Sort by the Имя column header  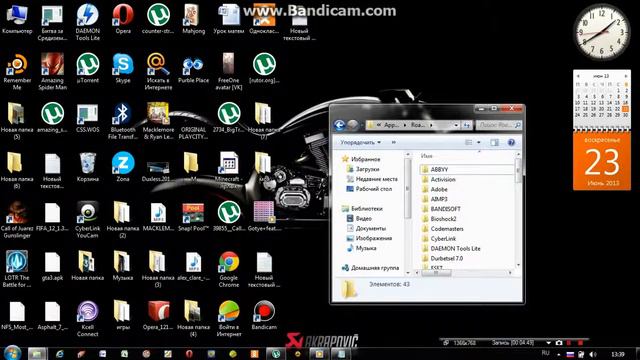click(427, 156)
